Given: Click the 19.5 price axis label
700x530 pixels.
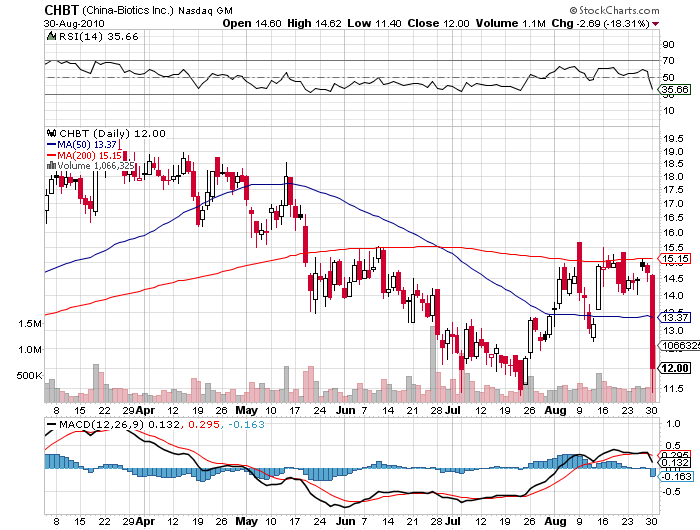Looking at the screenshot, I should pos(673,139).
